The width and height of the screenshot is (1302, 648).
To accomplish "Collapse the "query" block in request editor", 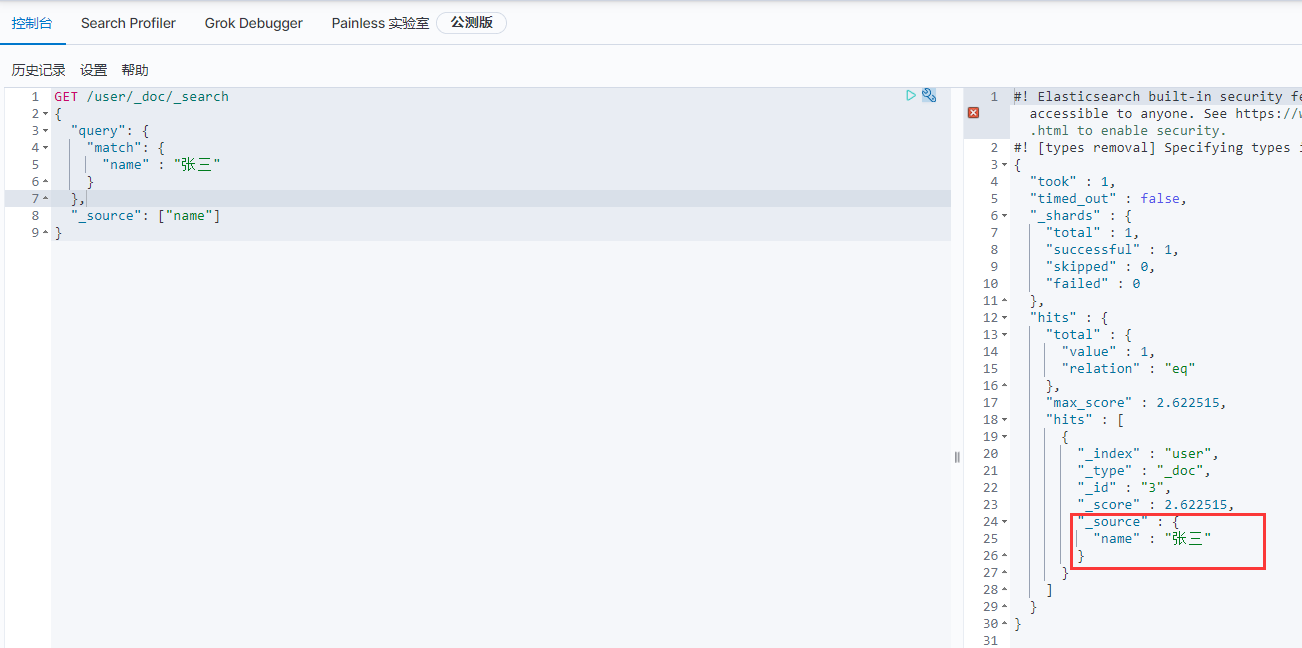I will [x=45, y=131].
